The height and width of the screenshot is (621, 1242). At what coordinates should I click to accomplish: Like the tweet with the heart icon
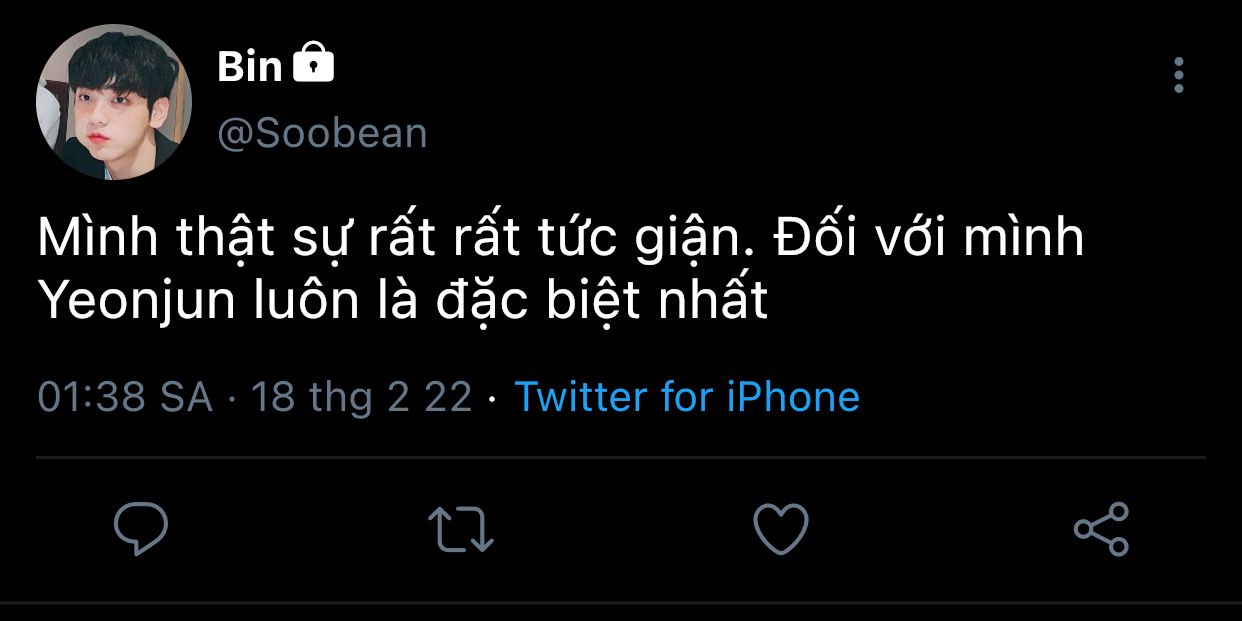[x=780, y=528]
